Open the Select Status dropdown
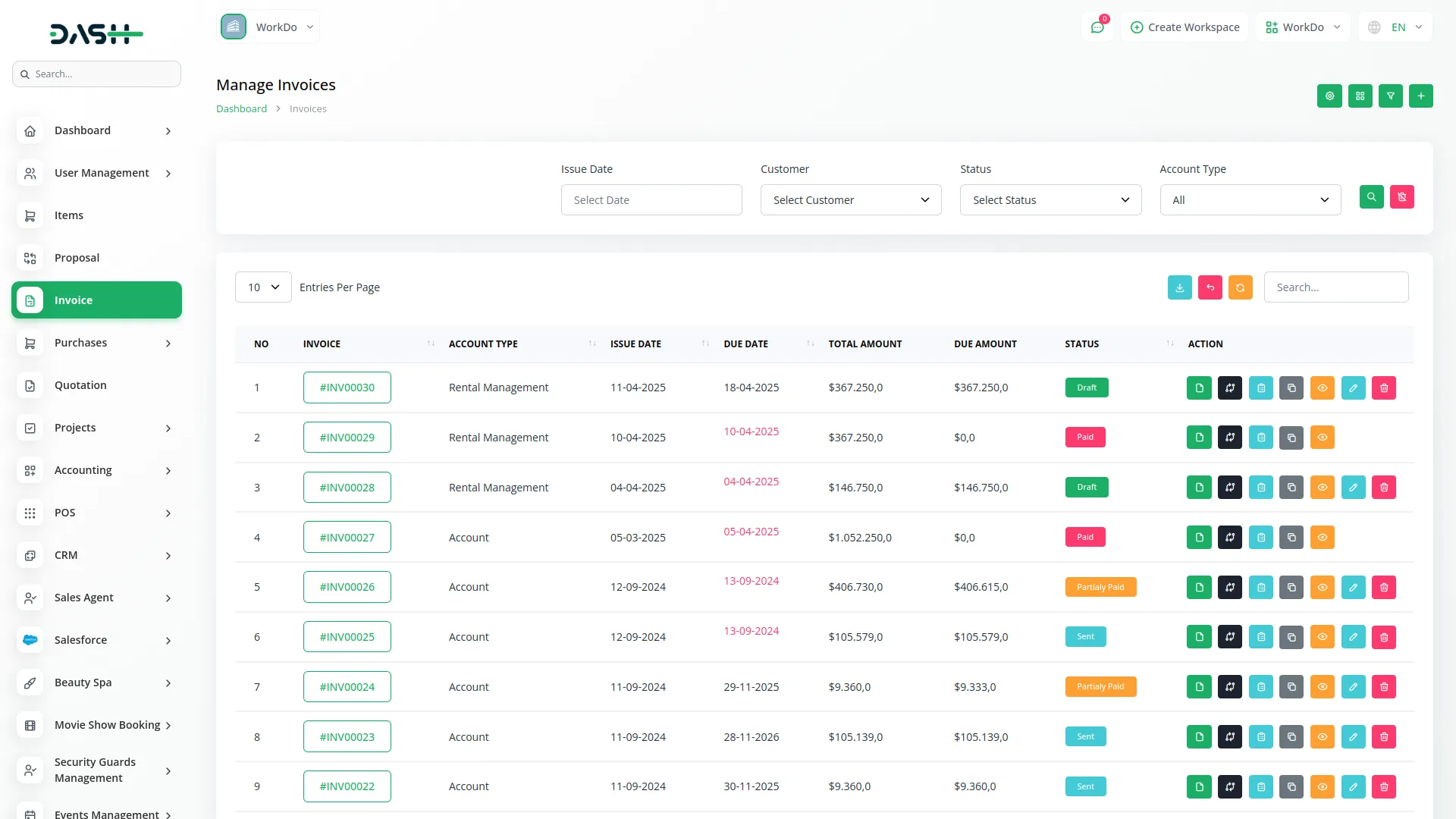The height and width of the screenshot is (819, 1456). point(1050,199)
